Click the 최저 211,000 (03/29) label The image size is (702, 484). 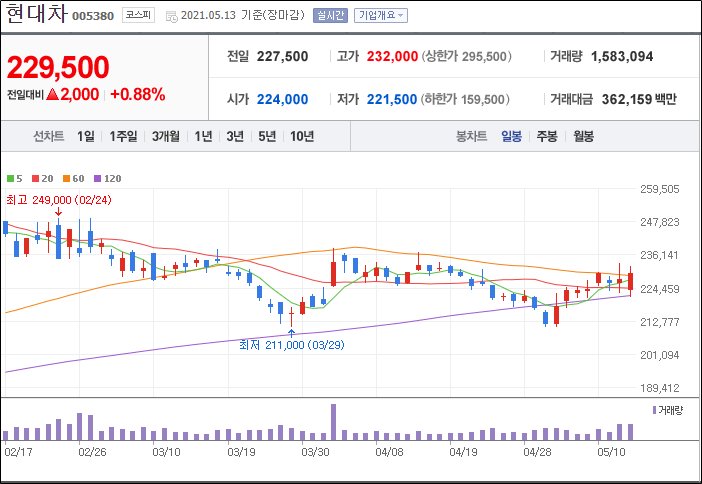tap(291, 345)
